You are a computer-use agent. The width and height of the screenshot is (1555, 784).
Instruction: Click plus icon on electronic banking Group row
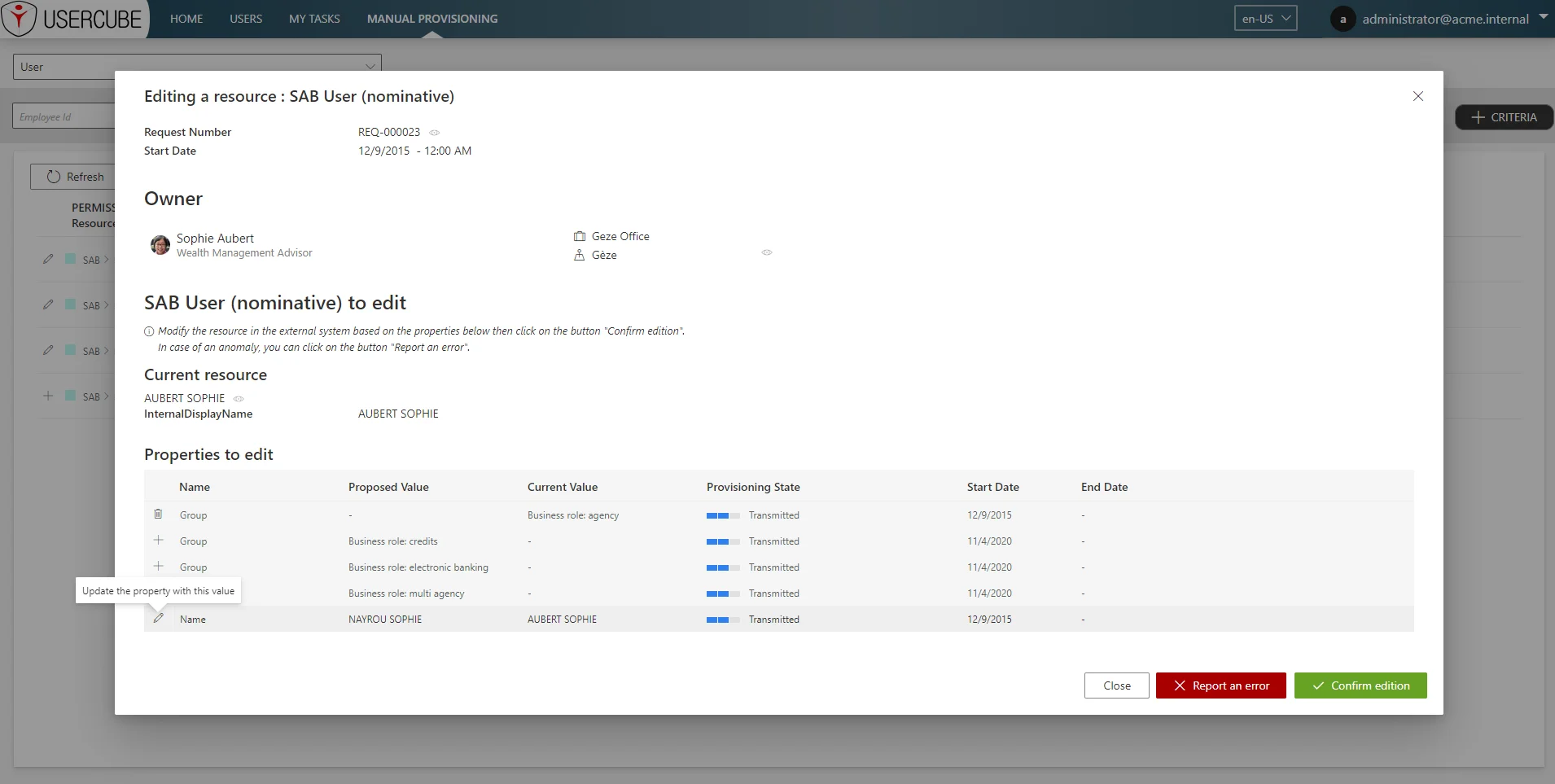[x=159, y=566]
